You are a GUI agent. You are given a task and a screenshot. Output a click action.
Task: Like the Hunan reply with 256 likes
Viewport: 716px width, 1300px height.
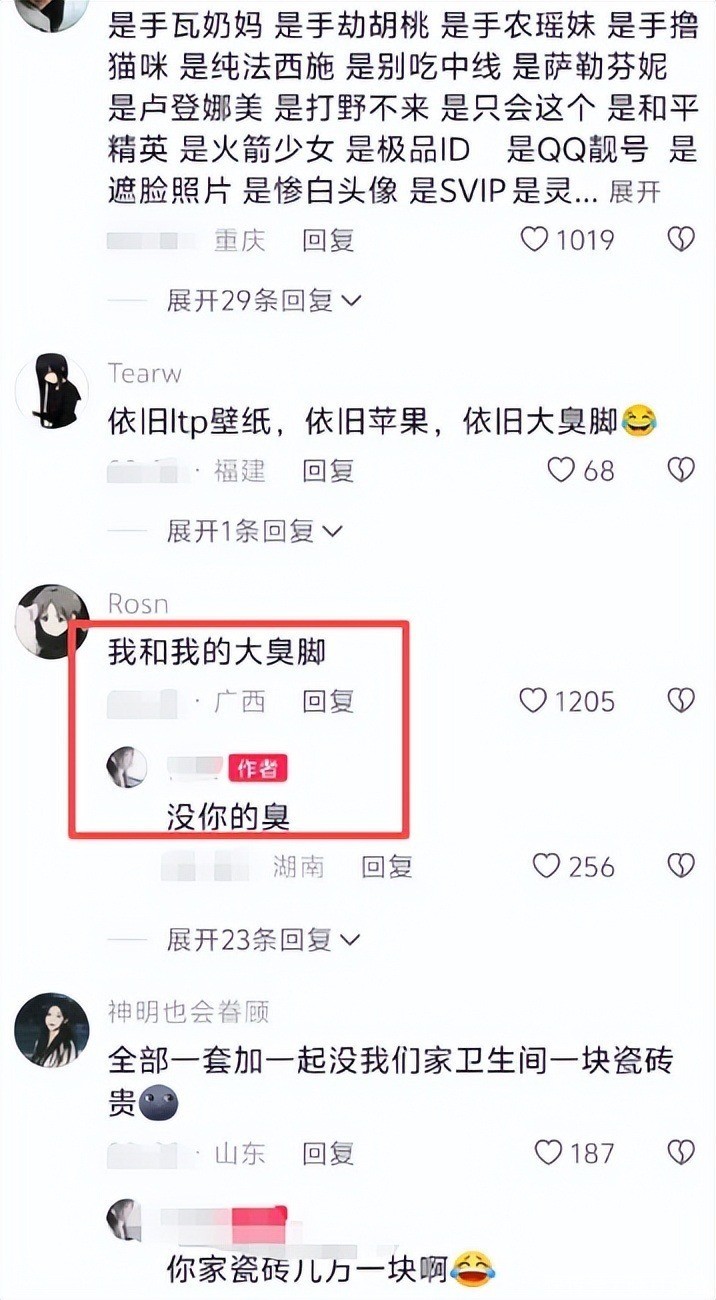click(546, 866)
